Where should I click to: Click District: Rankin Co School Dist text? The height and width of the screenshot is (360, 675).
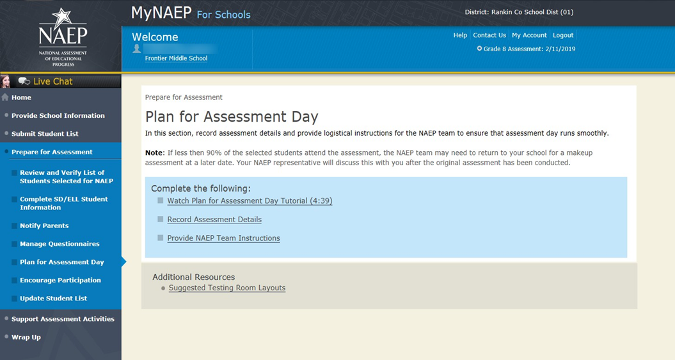[519, 12]
